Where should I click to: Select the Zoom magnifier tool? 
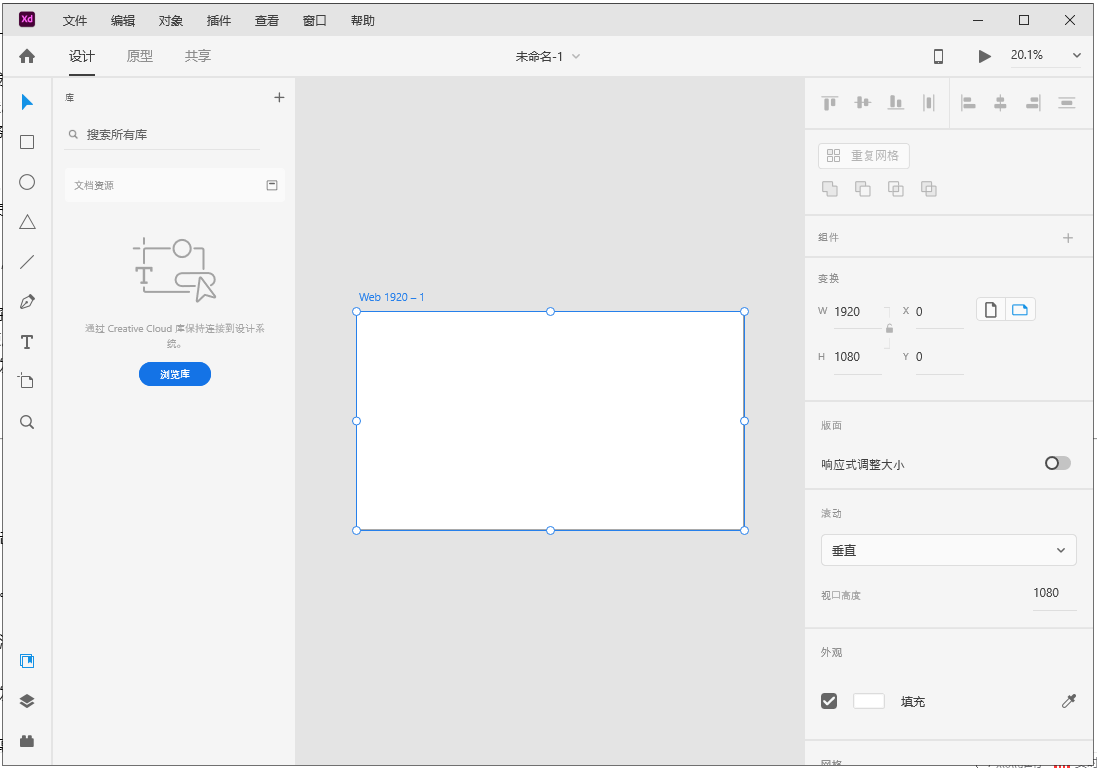[27, 422]
